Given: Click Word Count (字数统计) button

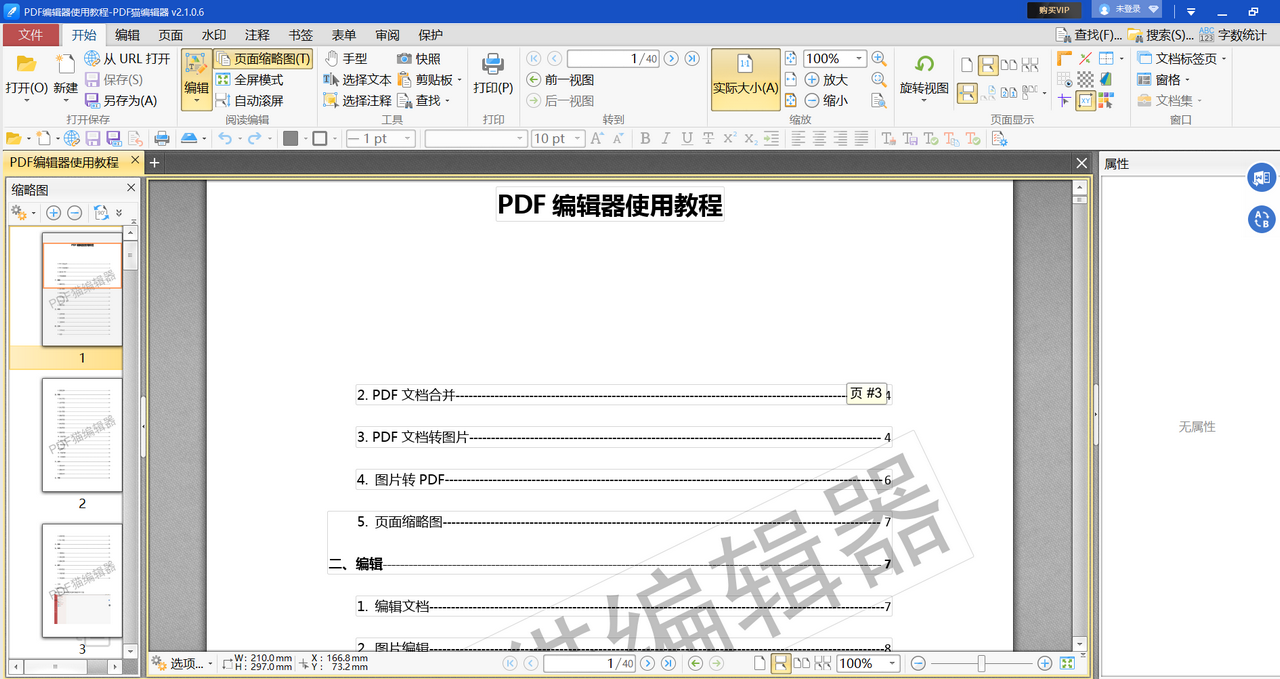Looking at the screenshot, I should pyautogui.click(x=1234, y=35).
